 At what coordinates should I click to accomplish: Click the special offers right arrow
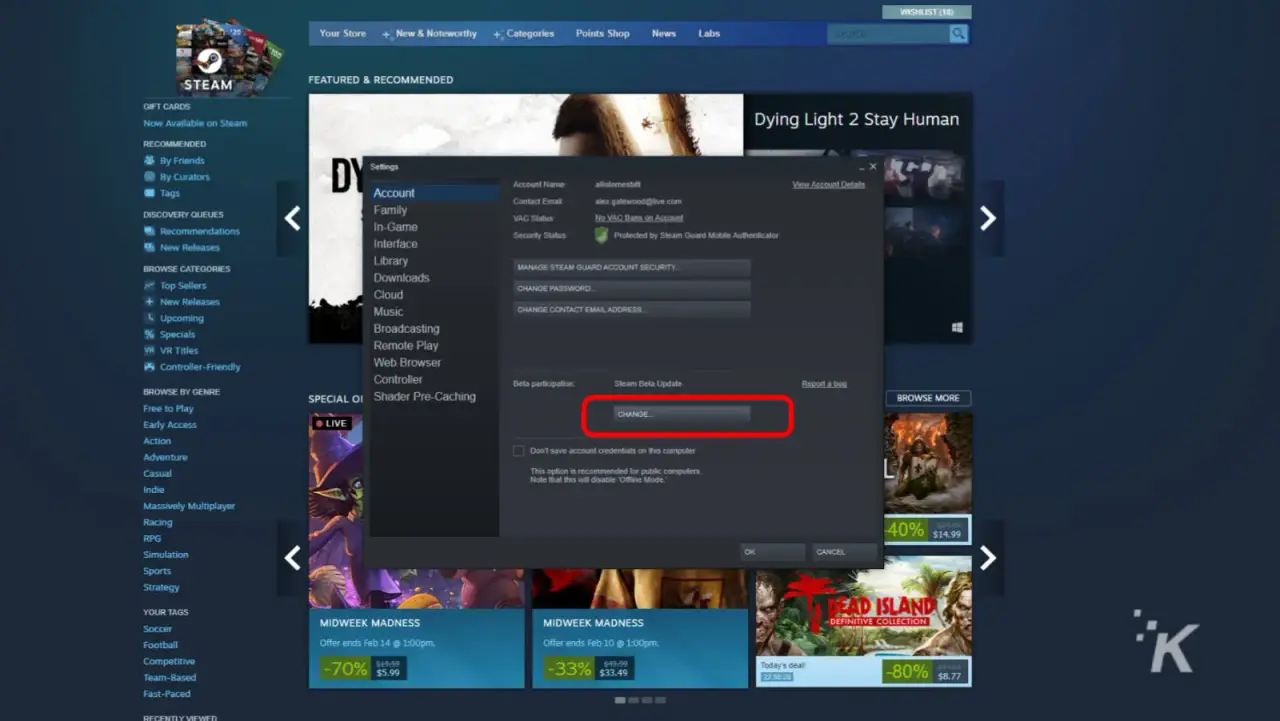coord(988,558)
